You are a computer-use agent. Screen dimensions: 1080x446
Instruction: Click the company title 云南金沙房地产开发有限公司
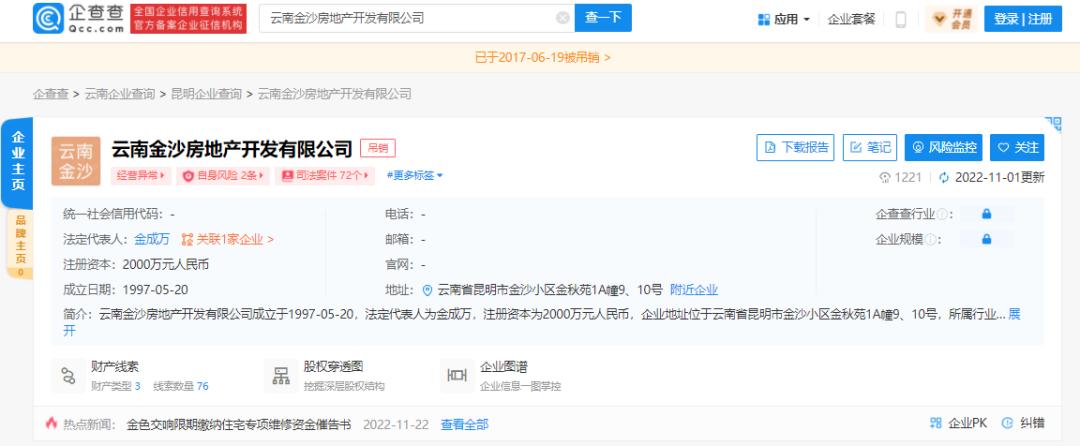[232, 149]
